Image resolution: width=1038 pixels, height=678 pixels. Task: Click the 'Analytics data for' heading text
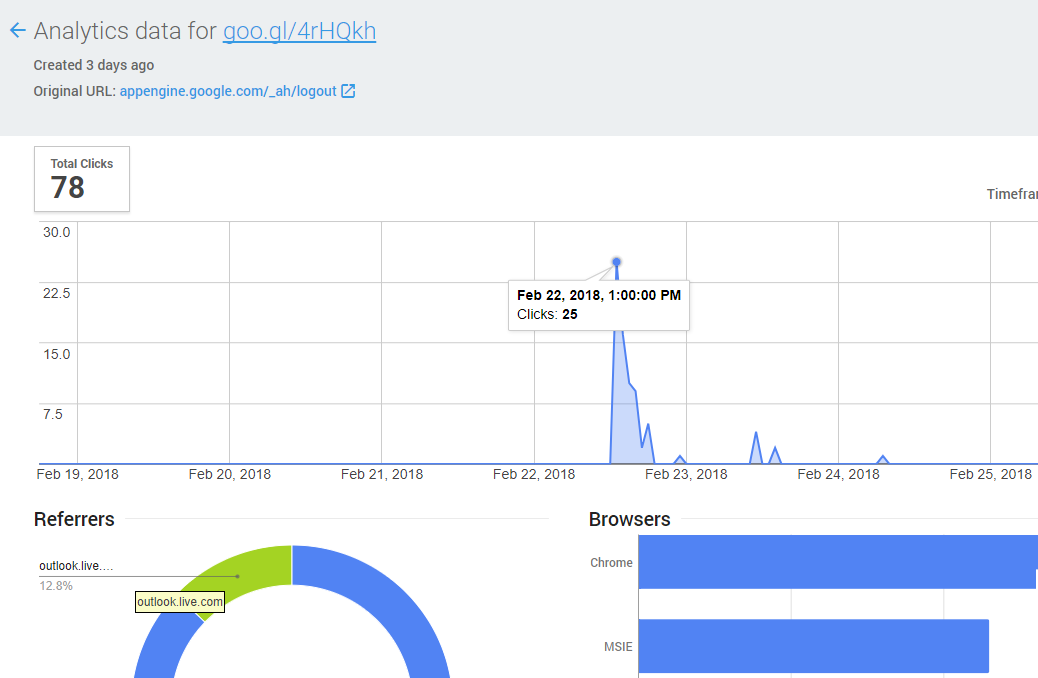pyautogui.click(x=125, y=31)
